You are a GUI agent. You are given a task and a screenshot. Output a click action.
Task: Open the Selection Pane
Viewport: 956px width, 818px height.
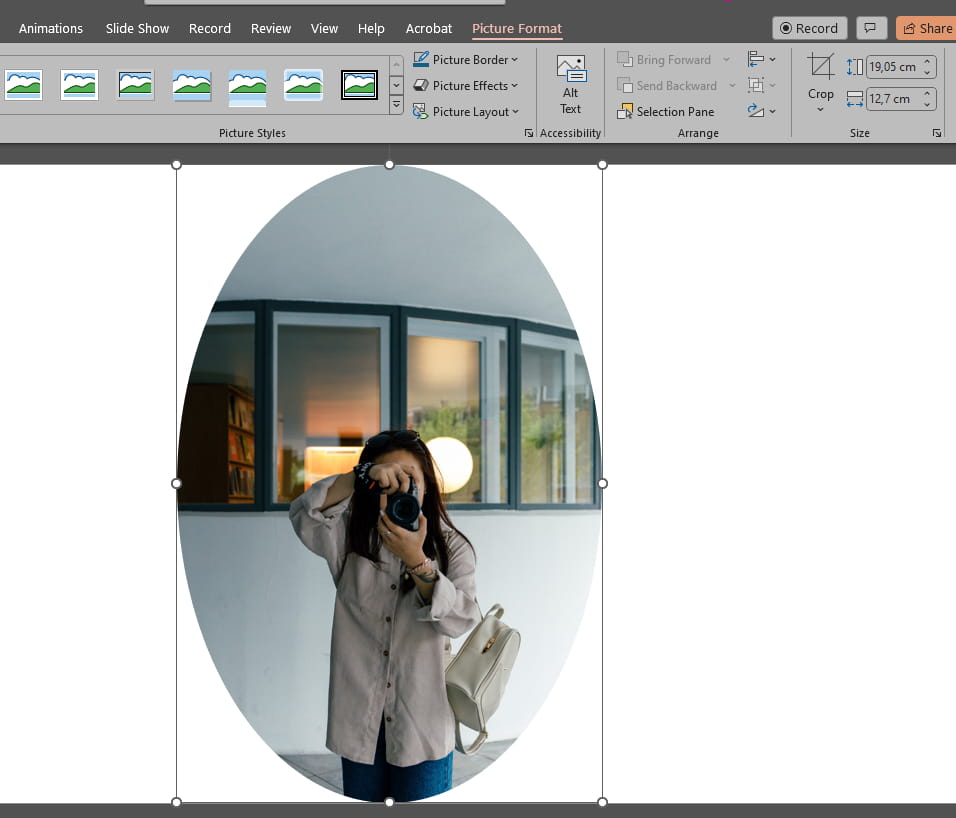click(x=666, y=112)
